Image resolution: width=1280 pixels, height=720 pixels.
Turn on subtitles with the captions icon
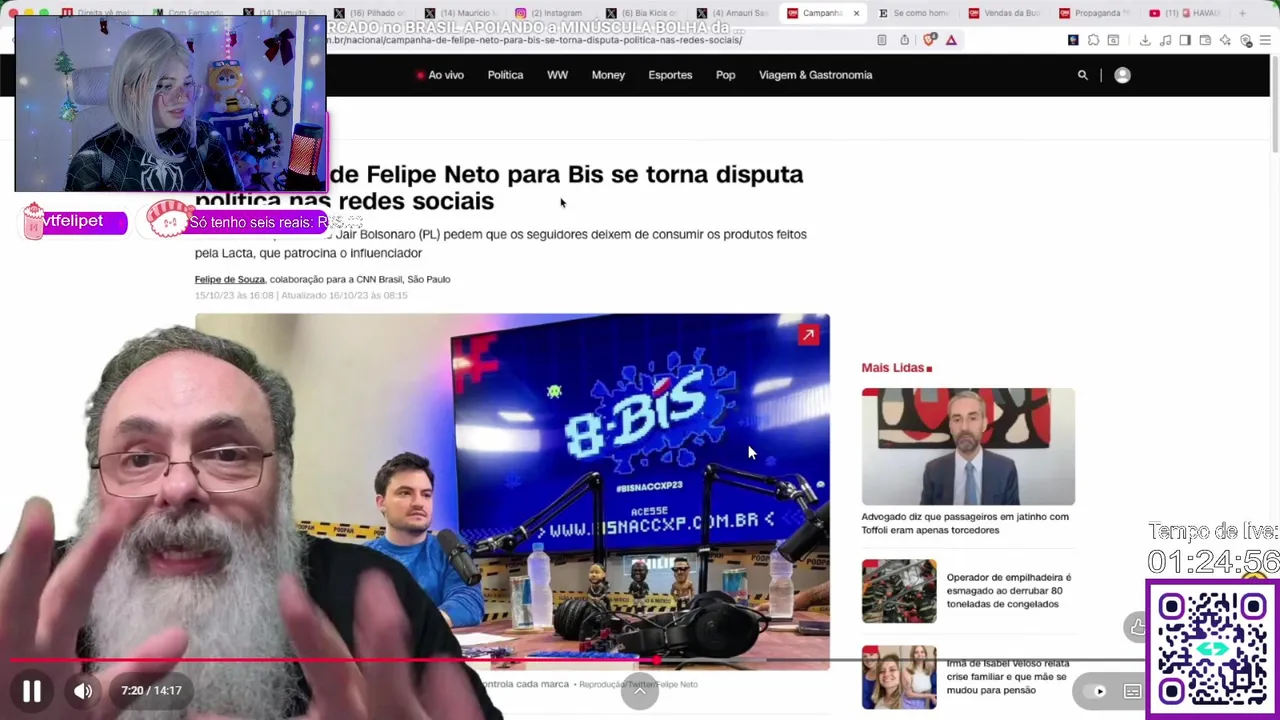coord(1133,691)
